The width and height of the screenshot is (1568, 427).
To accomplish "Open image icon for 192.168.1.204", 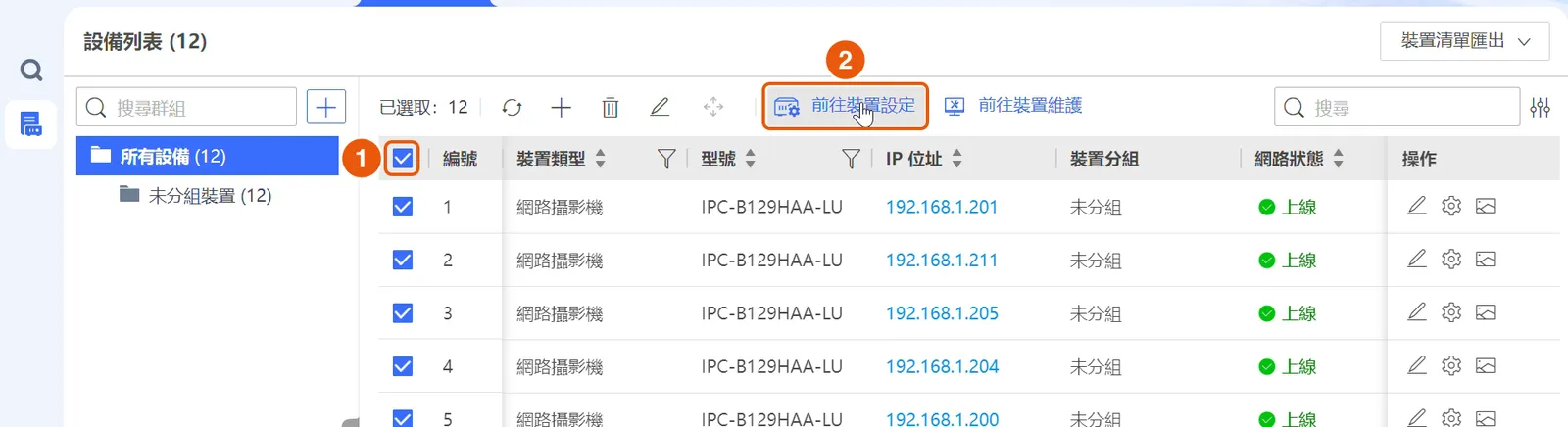I will pyautogui.click(x=1486, y=365).
